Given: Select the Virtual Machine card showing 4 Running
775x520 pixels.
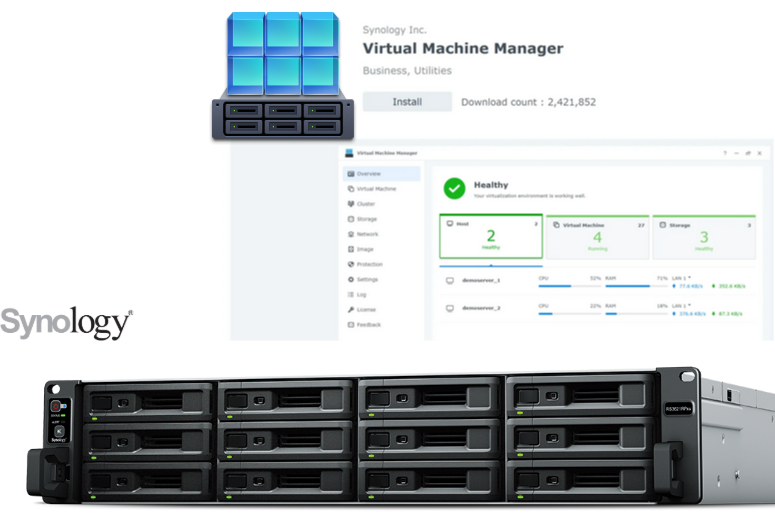Looking at the screenshot, I should (598, 237).
